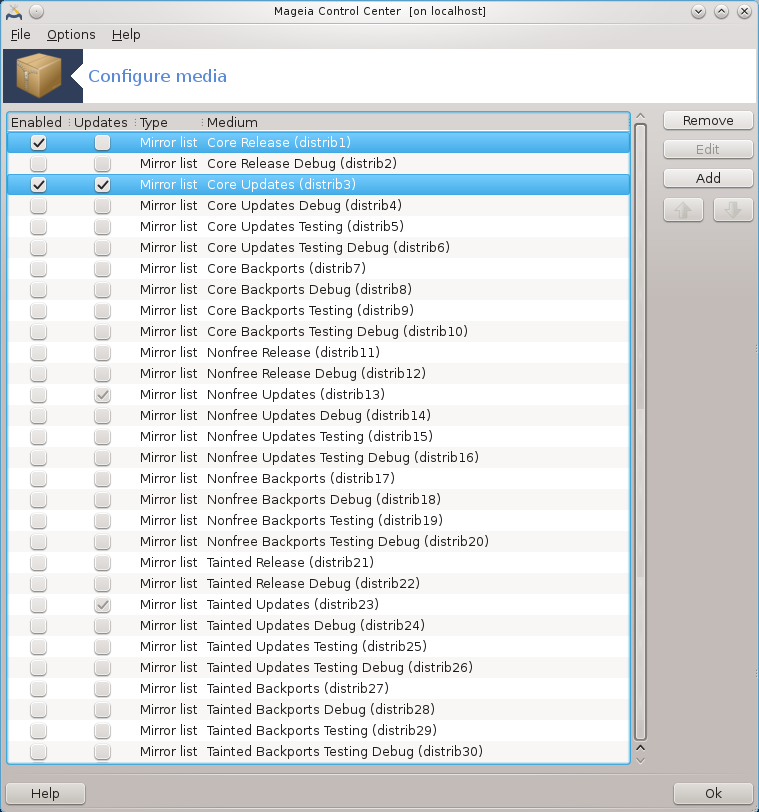The height and width of the screenshot is (812, 759).
Task: Click the Help button at bottom left
Action: pyautogui.click(x=45, y=793)
